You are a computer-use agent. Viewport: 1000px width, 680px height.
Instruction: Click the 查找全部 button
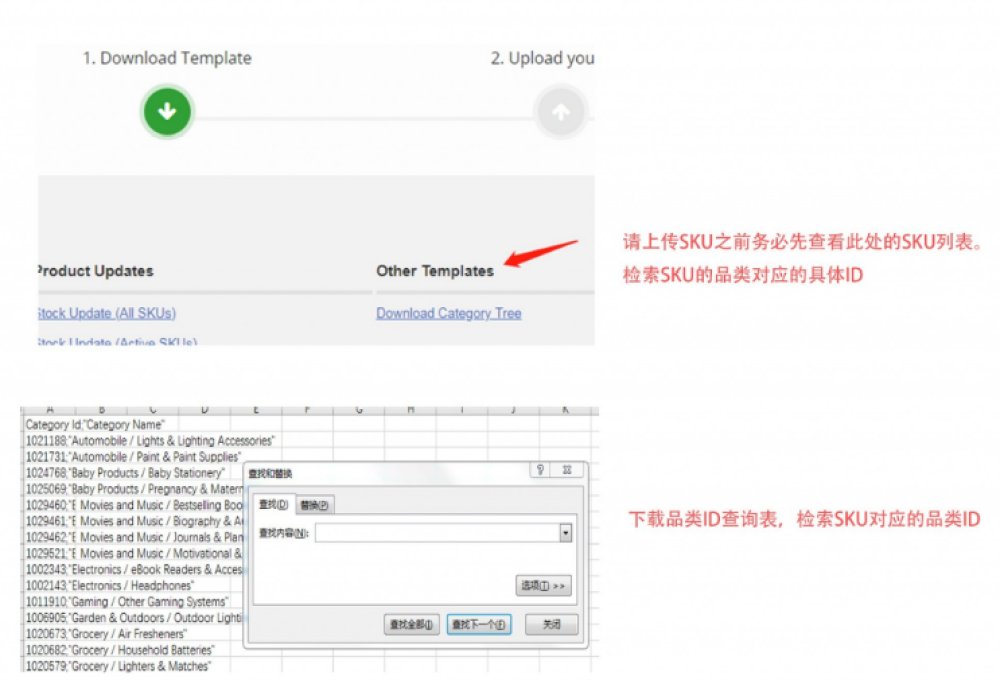(x=411, y=625)
